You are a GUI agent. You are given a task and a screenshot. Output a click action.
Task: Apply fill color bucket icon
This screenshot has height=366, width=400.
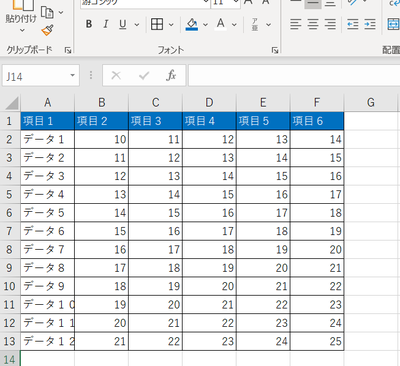point(192,24)
